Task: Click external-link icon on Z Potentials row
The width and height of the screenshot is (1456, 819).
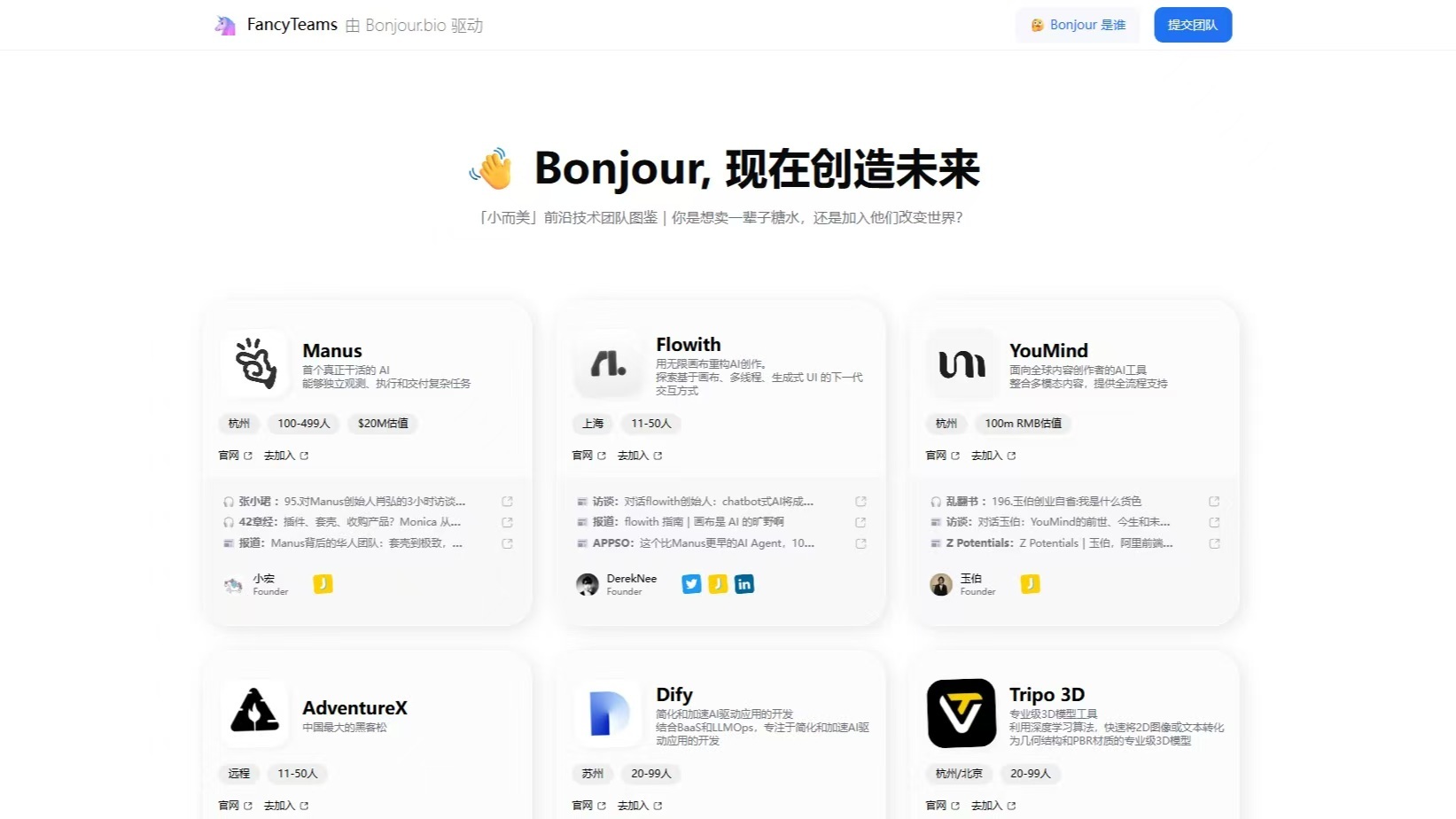Action: [1214, 543]
